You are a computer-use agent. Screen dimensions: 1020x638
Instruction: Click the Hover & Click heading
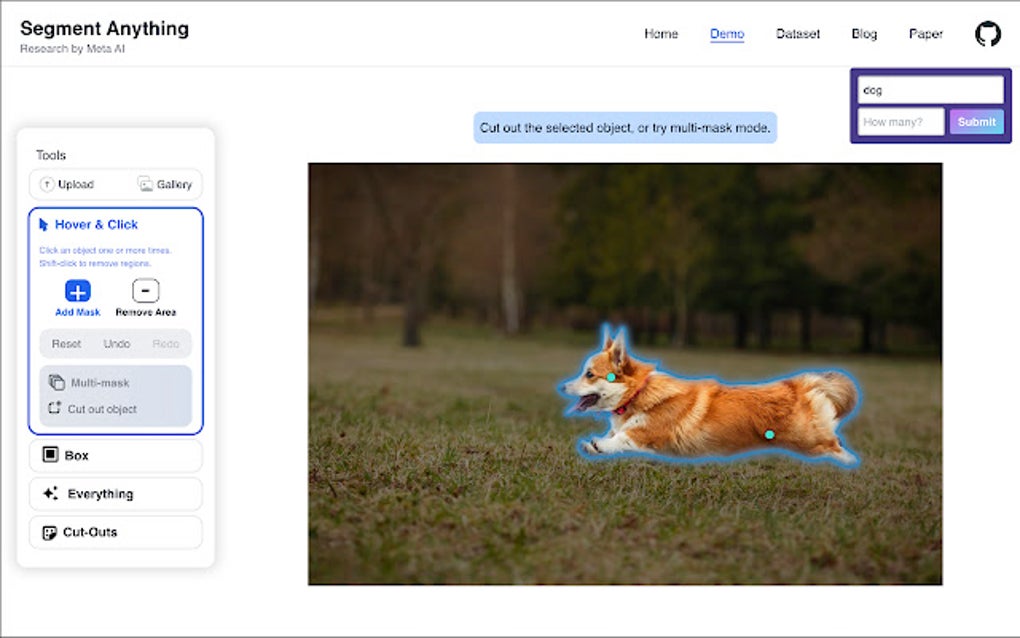point(96,224)
